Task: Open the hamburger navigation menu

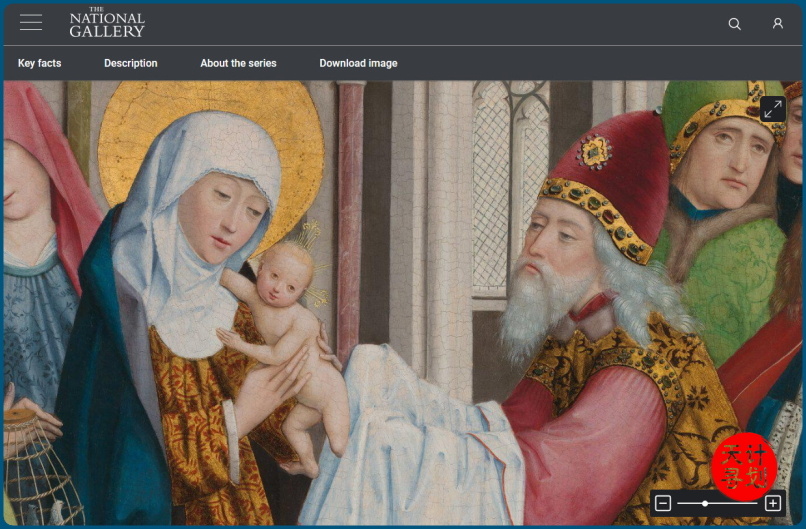Action: point(31,22)
